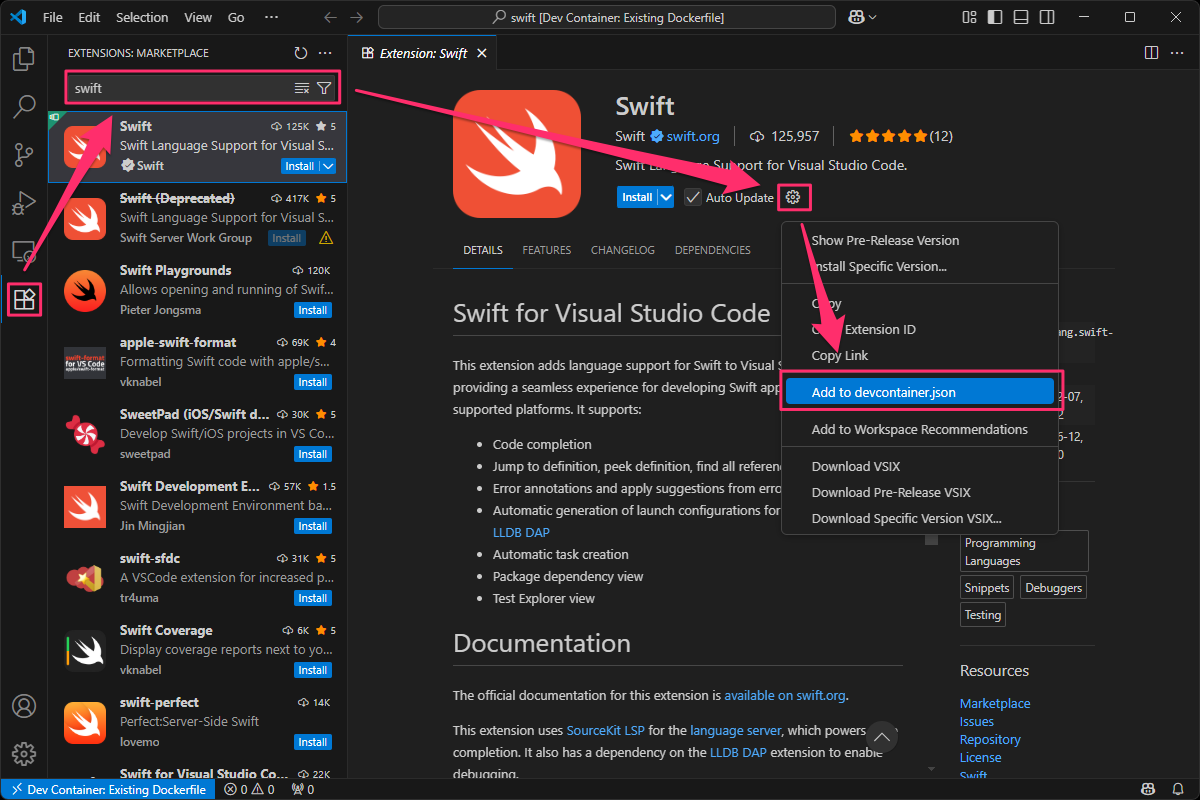The width and height of the screenshot is (1200, 800).
Task: Refresh the extensions marketplace list
Action: pyautogui.click(x=301, y=53)
